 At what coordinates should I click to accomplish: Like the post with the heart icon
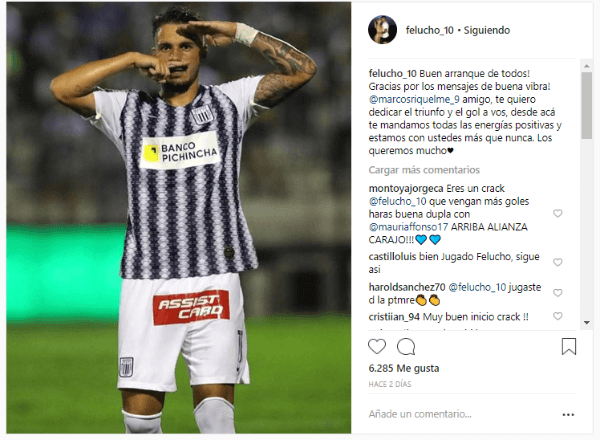coord(377,346)
